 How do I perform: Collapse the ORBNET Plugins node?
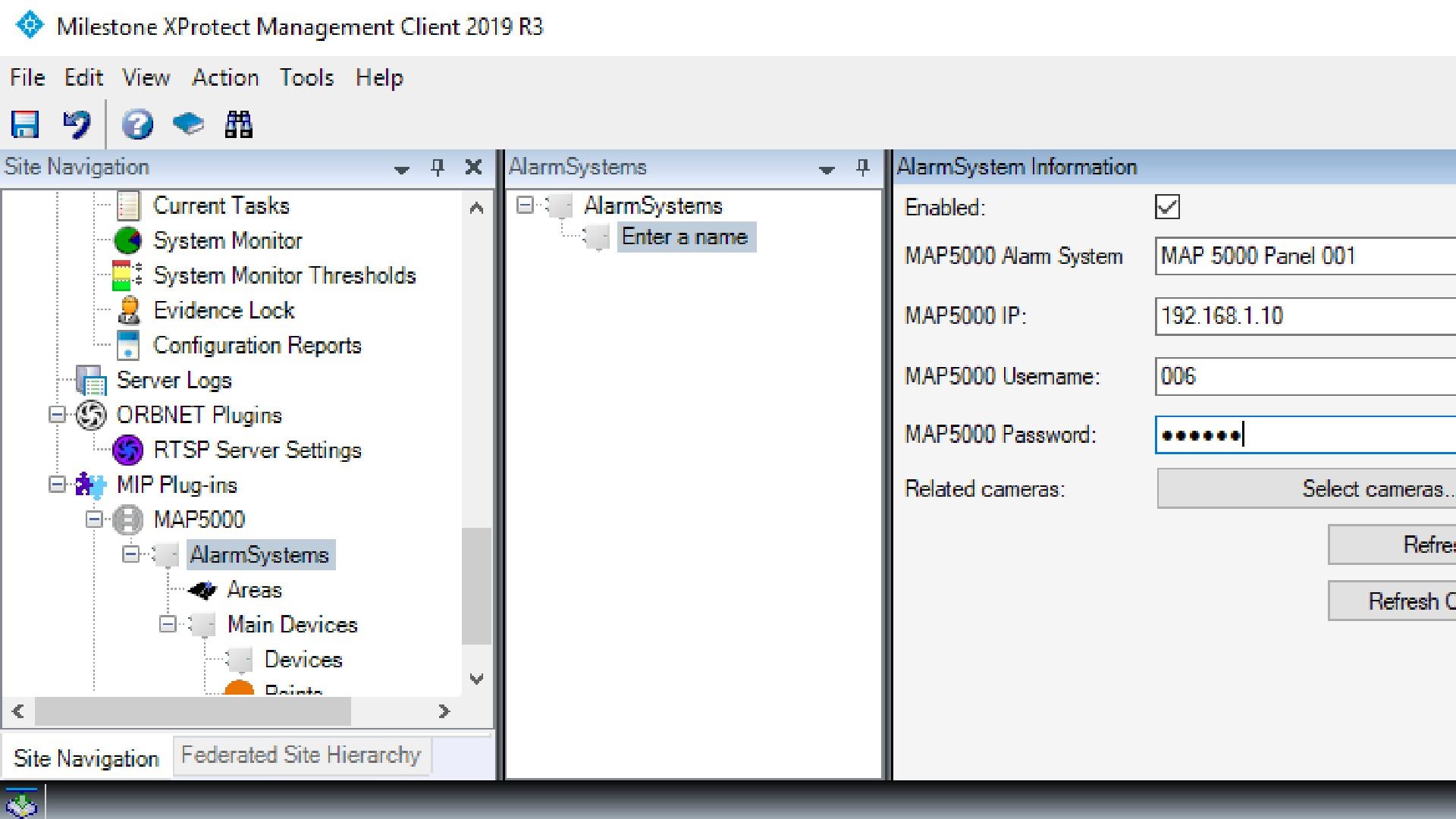click(x=58, y=415)
